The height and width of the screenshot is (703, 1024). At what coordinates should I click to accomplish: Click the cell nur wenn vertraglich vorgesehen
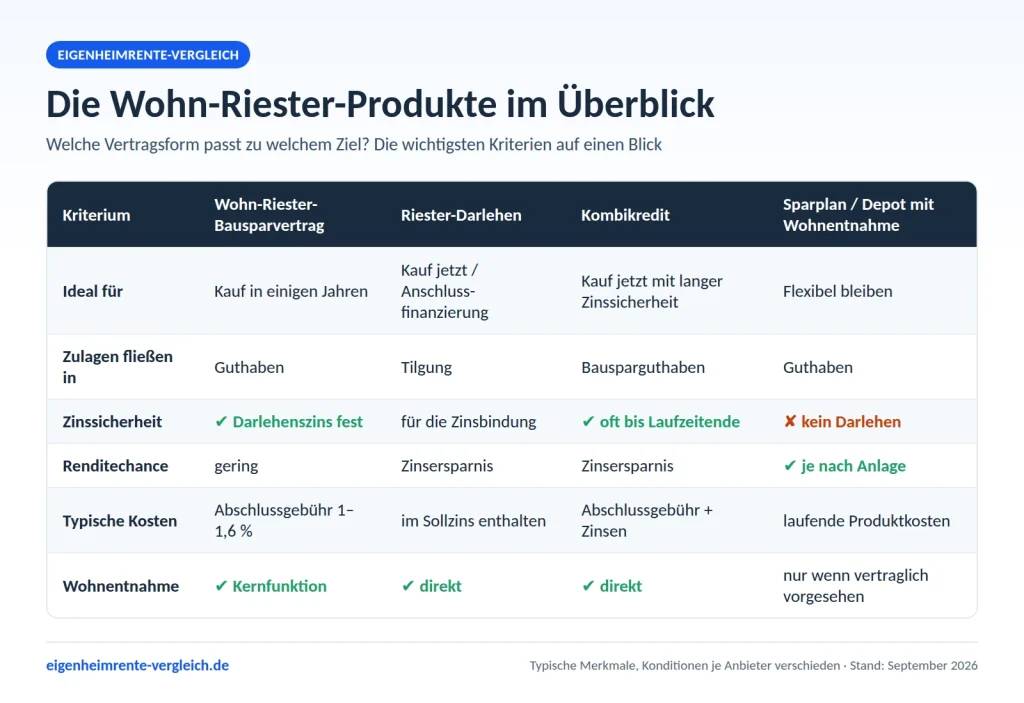tap(855, 586)
